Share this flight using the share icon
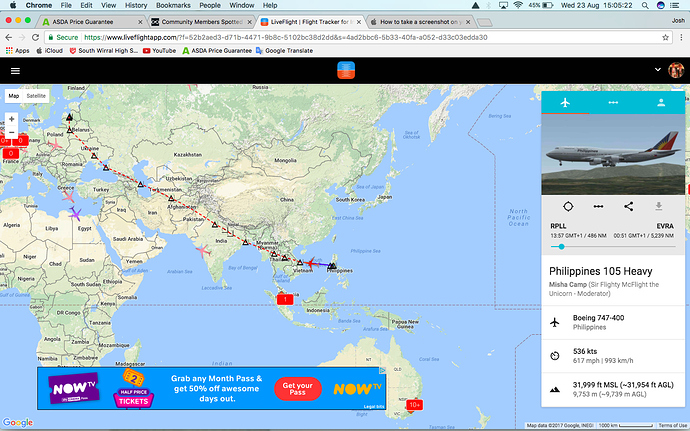Image resolution: width=690 pixels, height=431 pixels. coord(628,206)
